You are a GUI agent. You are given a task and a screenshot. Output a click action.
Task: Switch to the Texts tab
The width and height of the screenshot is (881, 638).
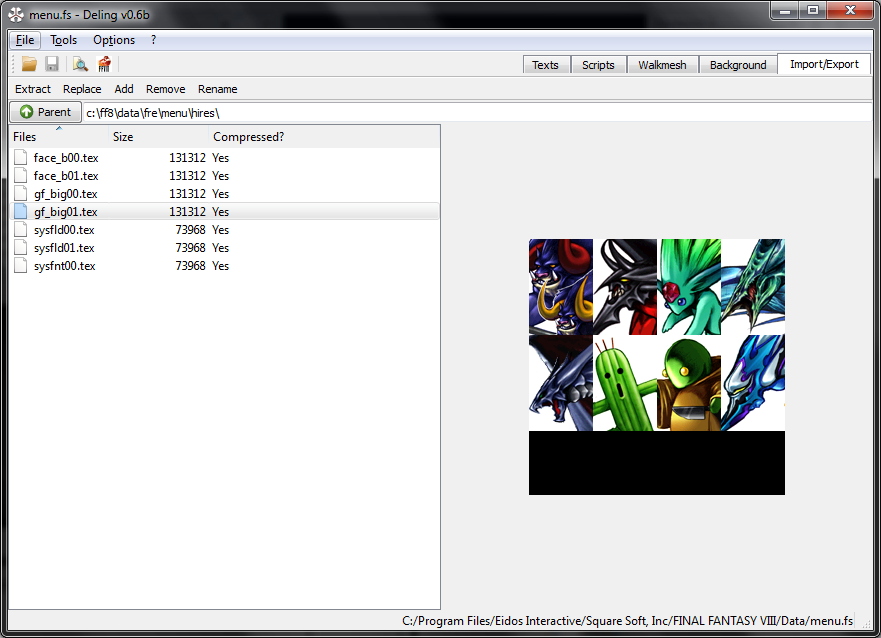pos(546,65)
